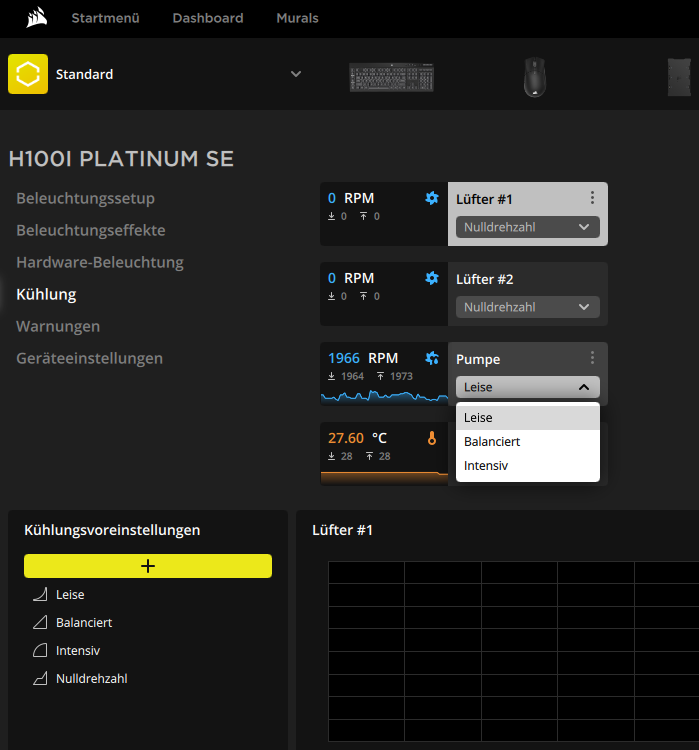Click the pump RPM history graph
699x750 pixels.
tap(384, 396)
